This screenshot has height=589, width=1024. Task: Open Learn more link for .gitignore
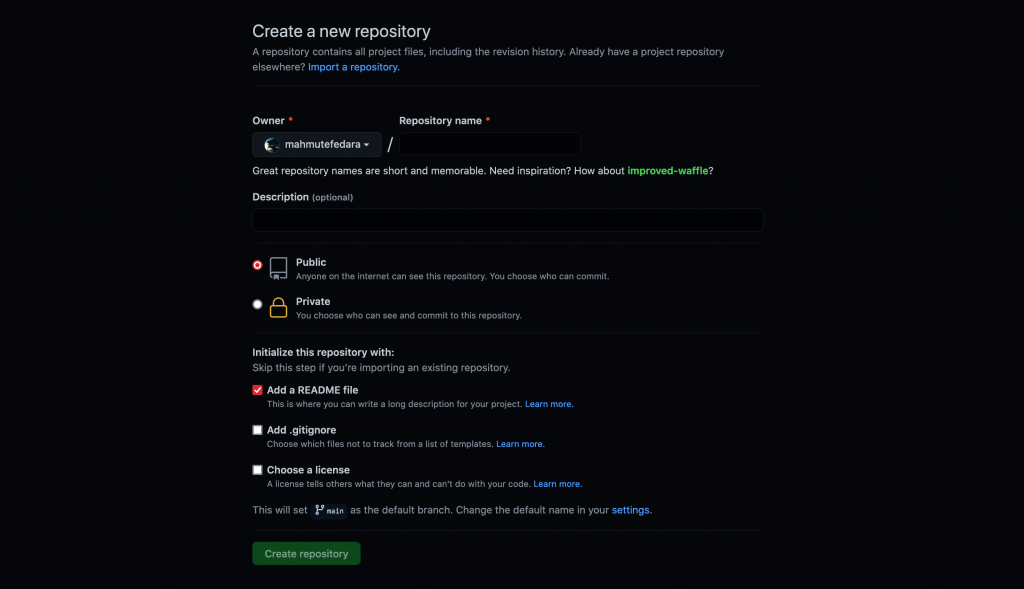click(520, 444)
